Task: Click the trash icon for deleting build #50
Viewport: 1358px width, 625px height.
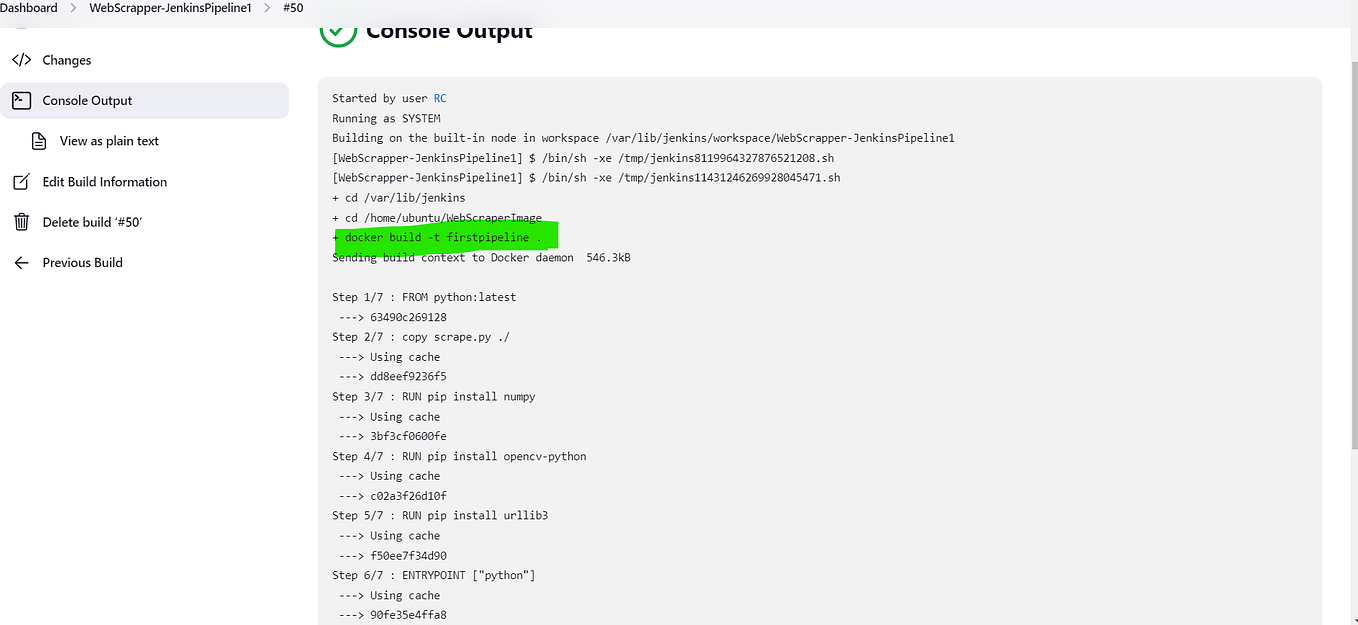Action: pyautogui.click(x=21, y=221)
